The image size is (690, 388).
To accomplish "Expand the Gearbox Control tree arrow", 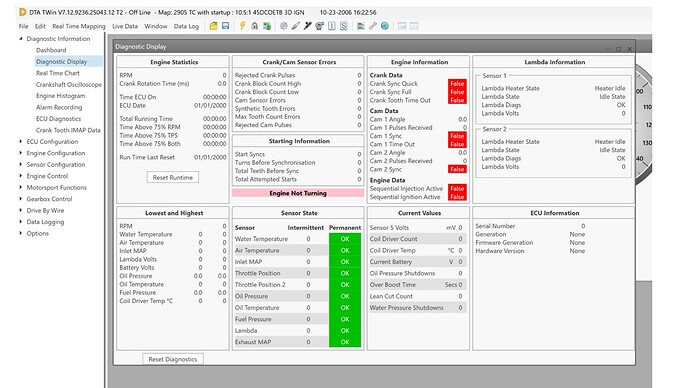I will (21, 199).
